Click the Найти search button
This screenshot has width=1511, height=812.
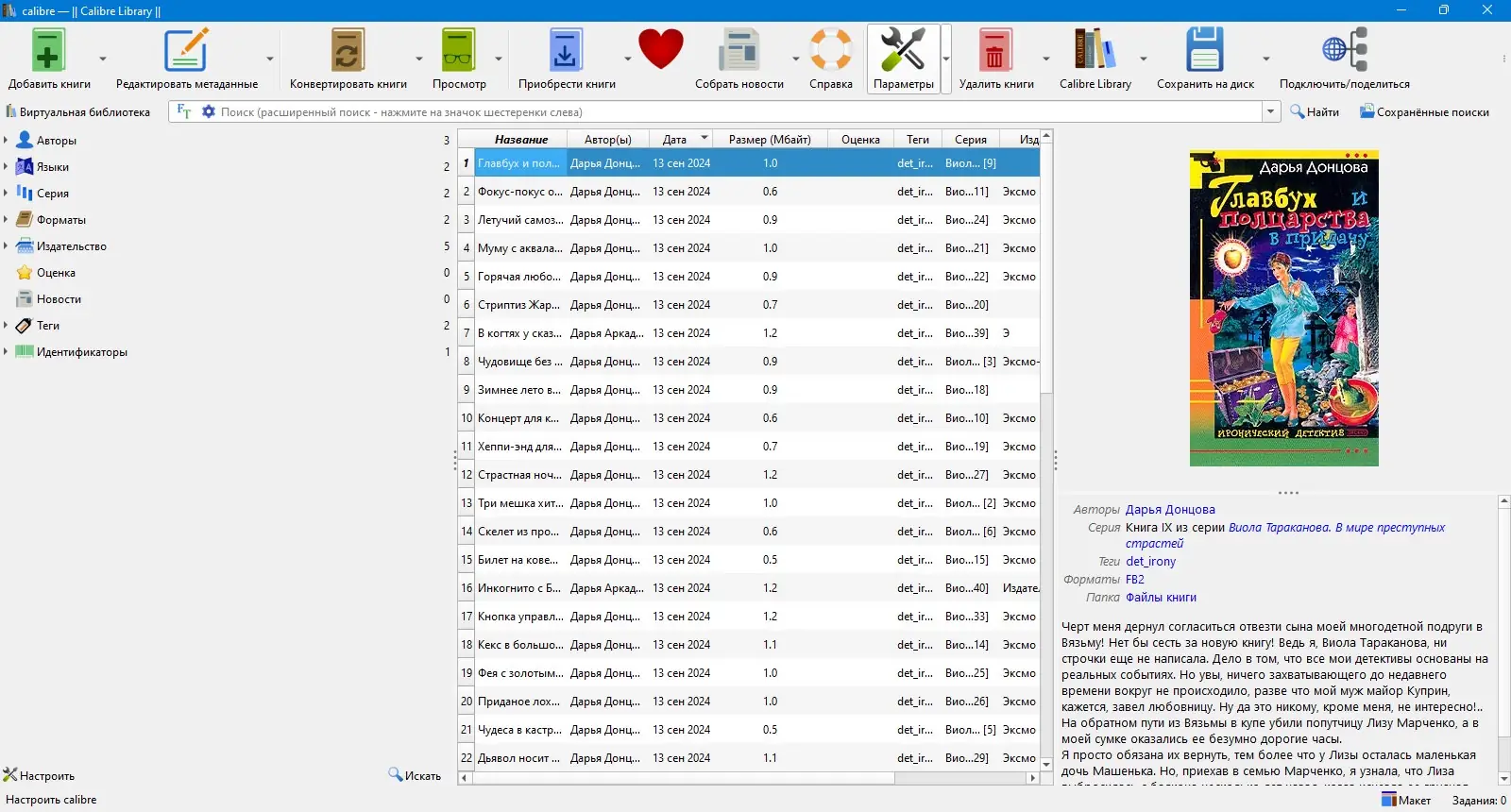click(x=1315, y=111)
